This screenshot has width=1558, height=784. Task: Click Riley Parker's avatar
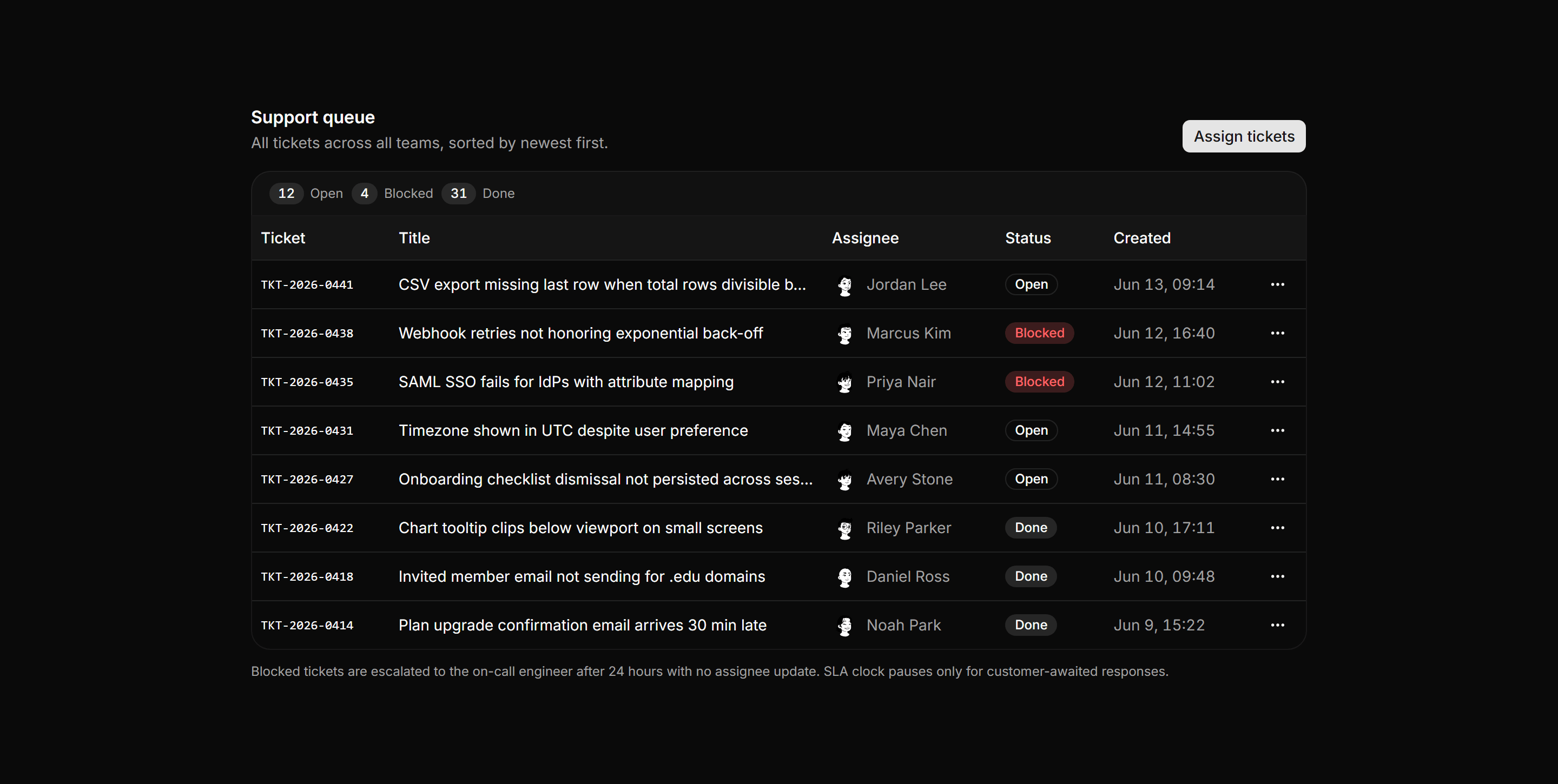click(845, 528)
